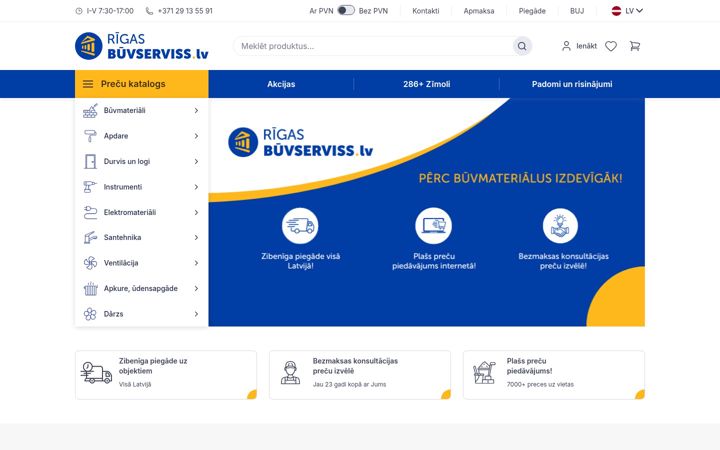The height and width of the screenshot is (450, 720).
Task: Open the wishlist heart icon
Action: [x=611, y=46]
